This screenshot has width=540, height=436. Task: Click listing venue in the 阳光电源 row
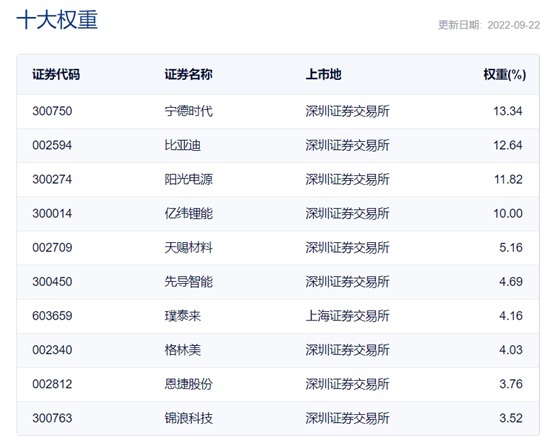(347, 179)
